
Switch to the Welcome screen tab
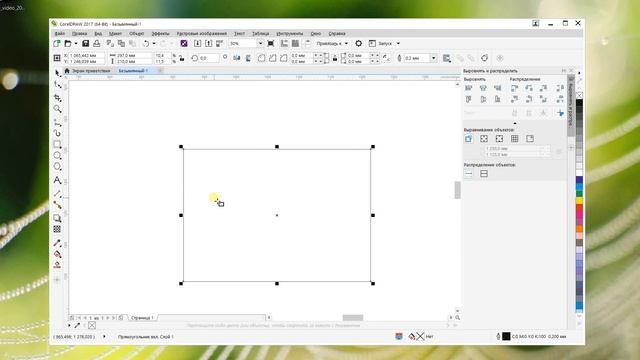click(88, 71)
